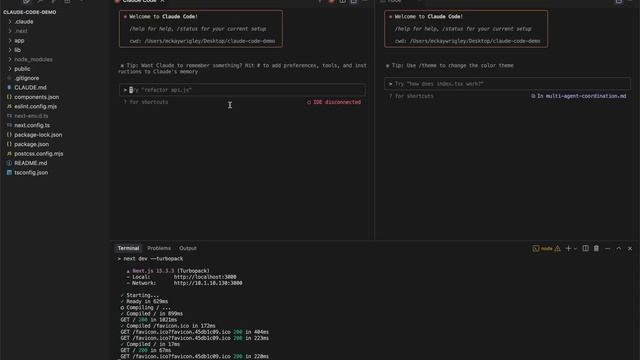Collapse the CLAUDE-CODE-DEMO explorer header
Screen dimensions: 640x360
tap(29, 12)
